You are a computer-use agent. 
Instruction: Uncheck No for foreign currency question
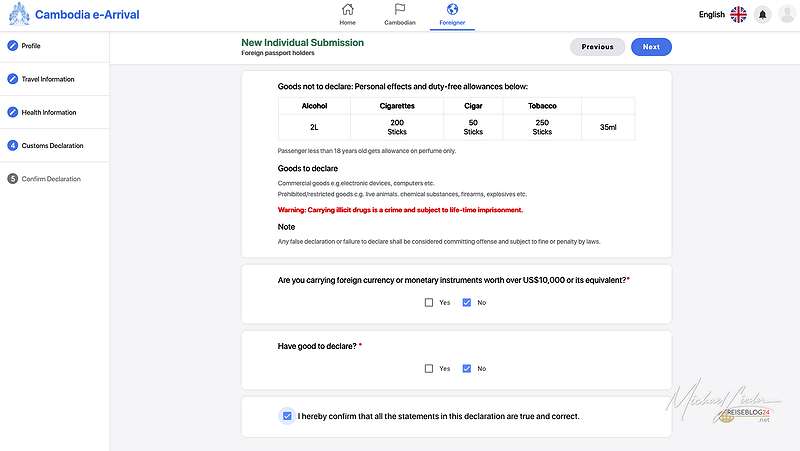(x=467, y=302)
